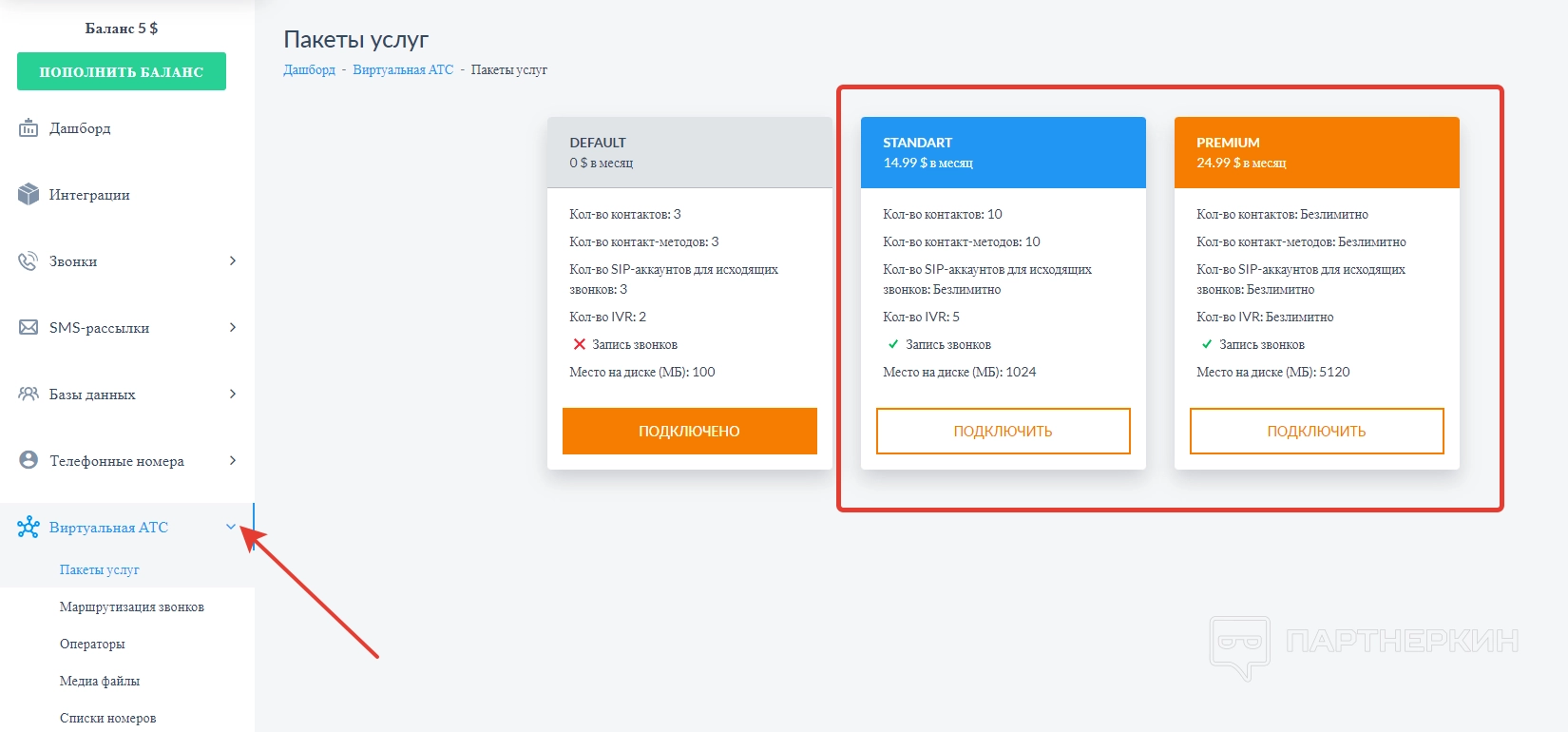Collapse the Виртуальная АТС section chevron

pyautogui.click(x=231, y=527)
